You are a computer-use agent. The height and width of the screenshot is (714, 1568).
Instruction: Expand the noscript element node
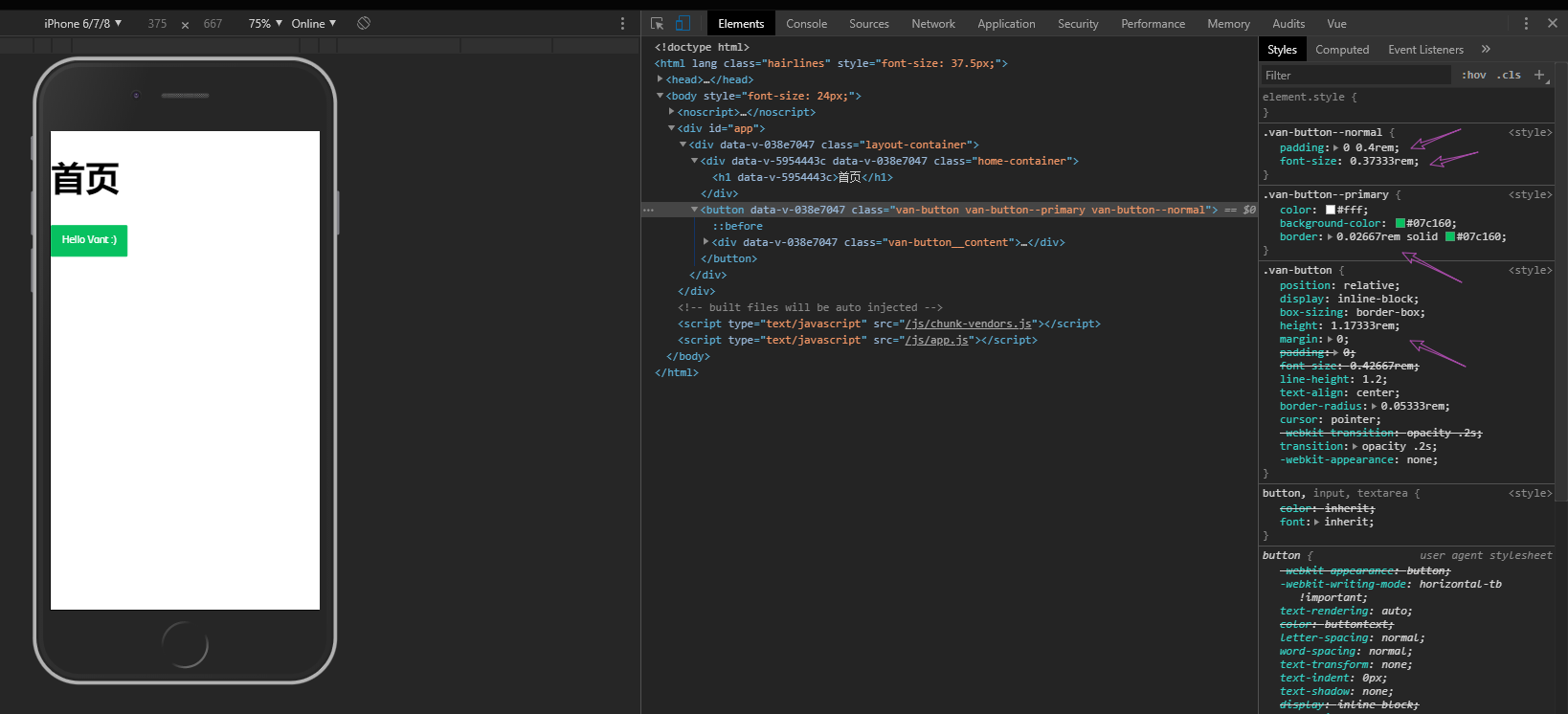pyautogui.click(x=671, y=112)
